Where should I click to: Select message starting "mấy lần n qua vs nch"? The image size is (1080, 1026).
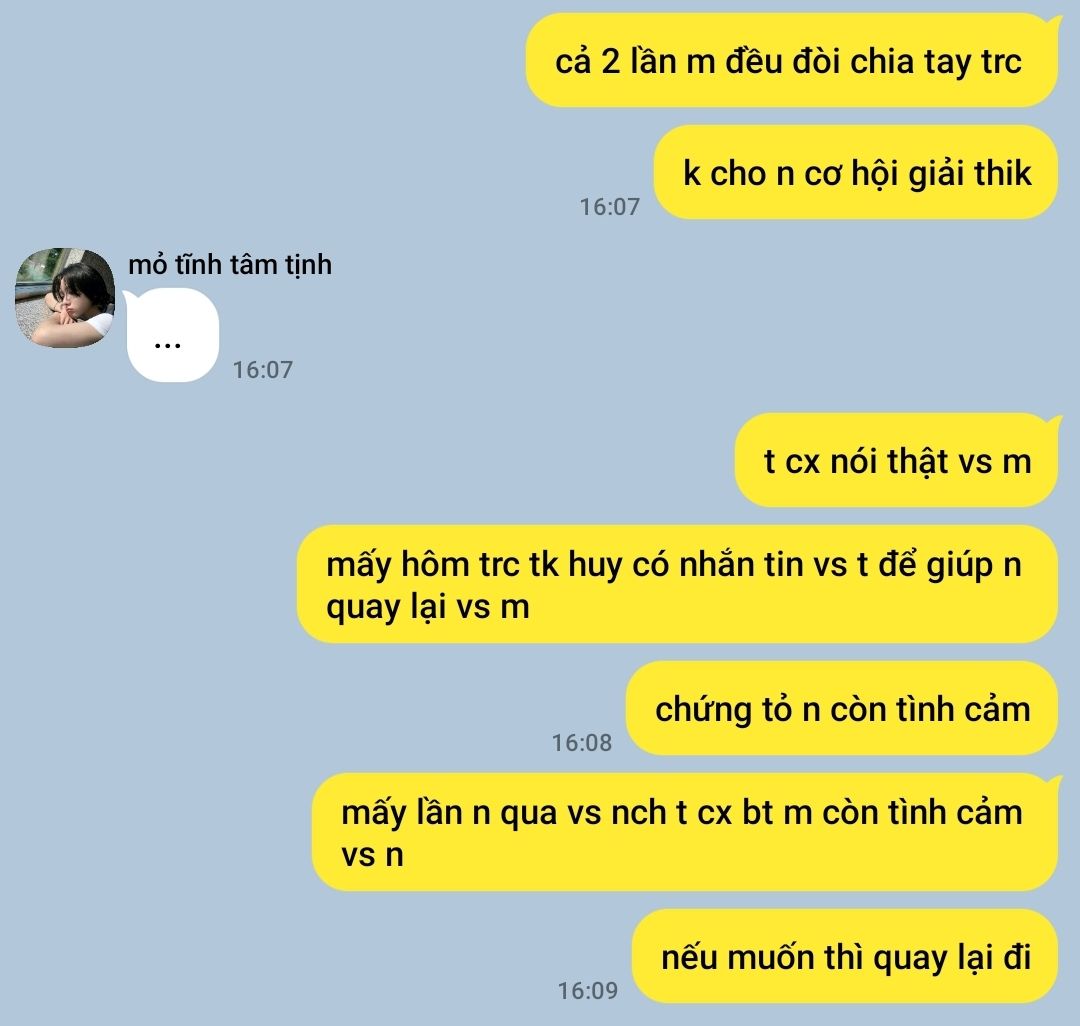click(685, 832)
